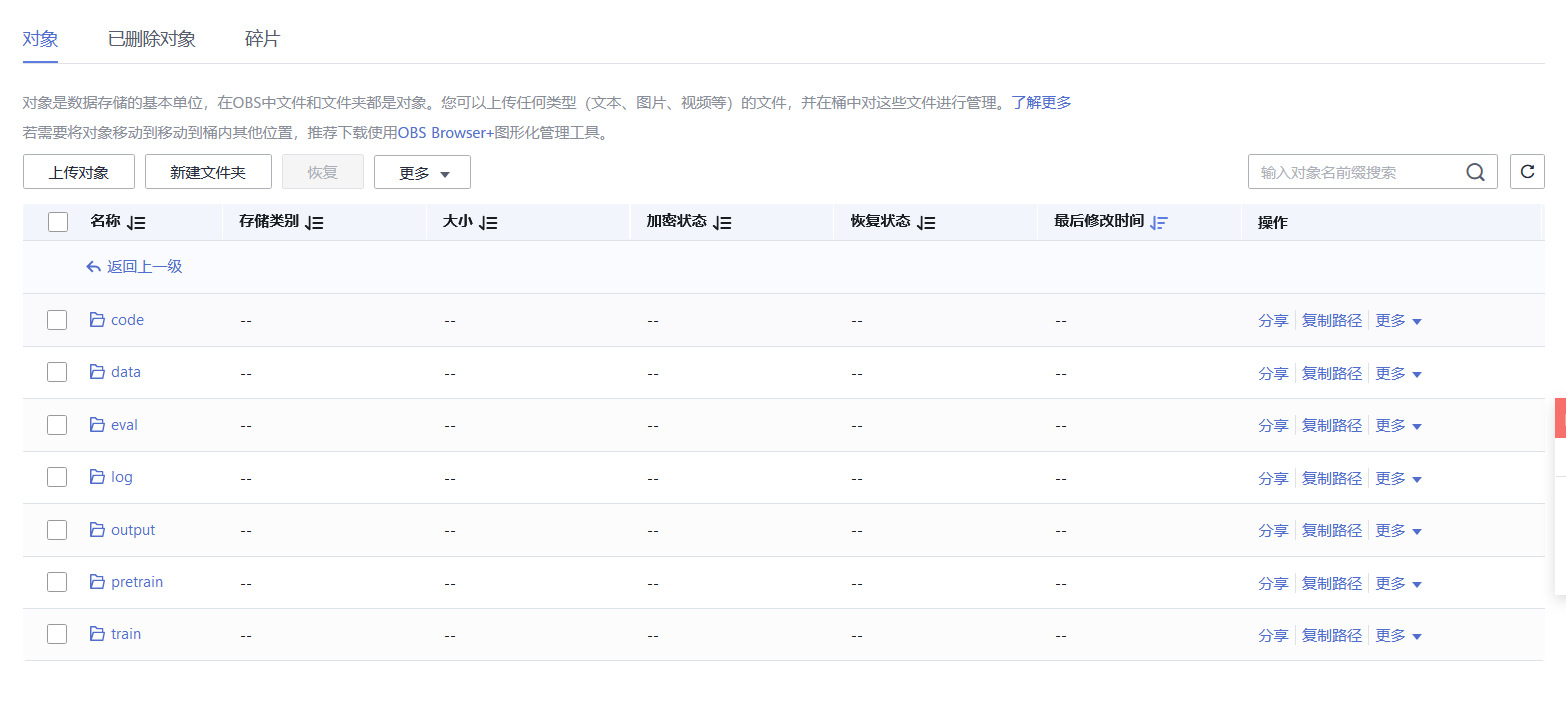Screen dimensions: 1566x725
Task: Sort by last modified time icon
Action: 1158,223
